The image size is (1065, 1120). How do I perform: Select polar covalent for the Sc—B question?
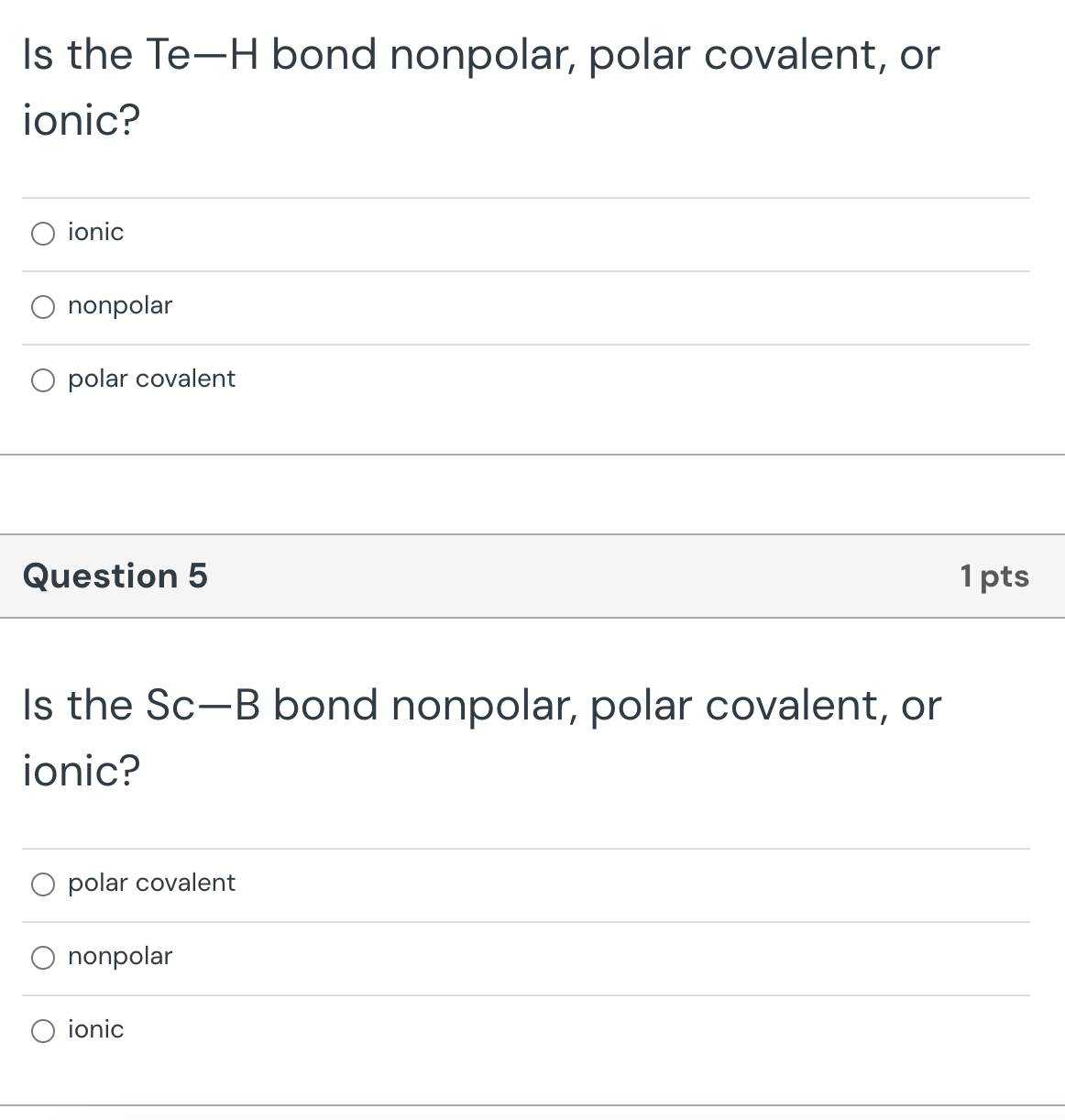42,884
